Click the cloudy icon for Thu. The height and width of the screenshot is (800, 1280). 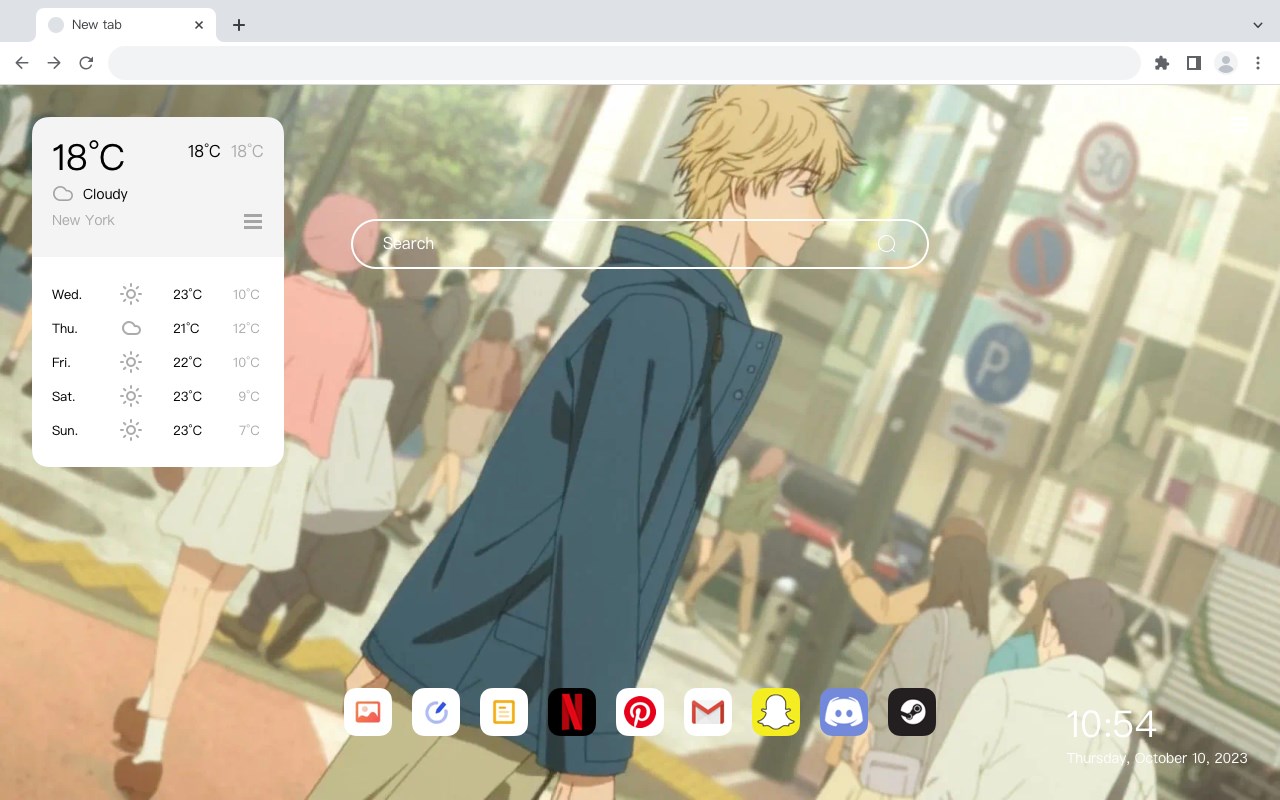tap(131, 328)
